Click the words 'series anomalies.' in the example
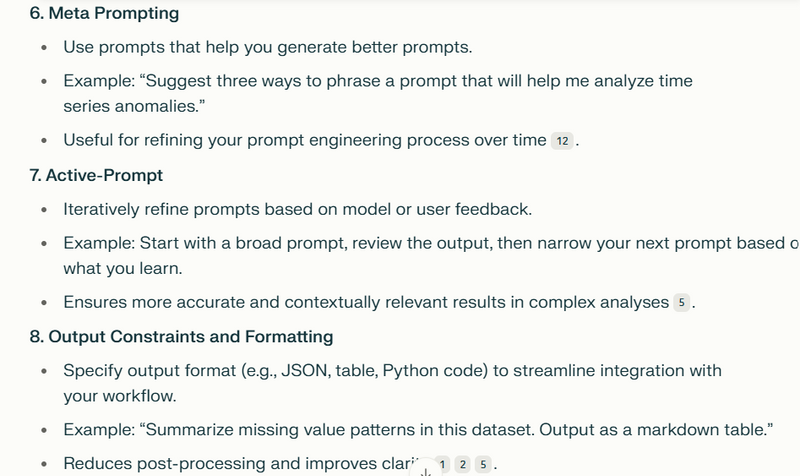800x476 pixels. pyautogui.click(x=134, y=107)
